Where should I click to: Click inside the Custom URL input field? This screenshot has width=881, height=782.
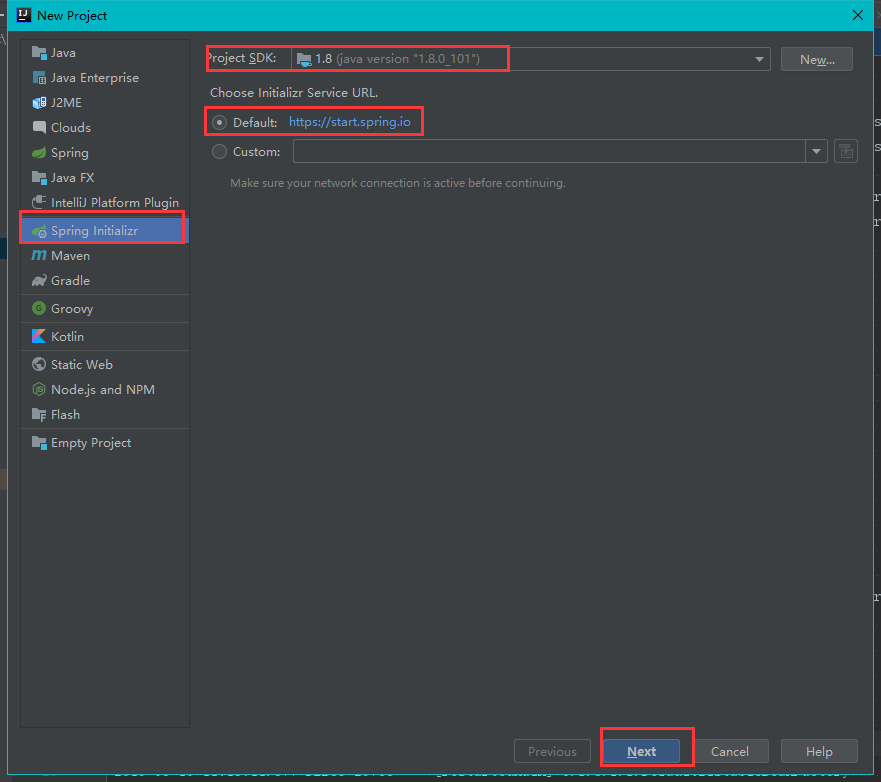550,152
